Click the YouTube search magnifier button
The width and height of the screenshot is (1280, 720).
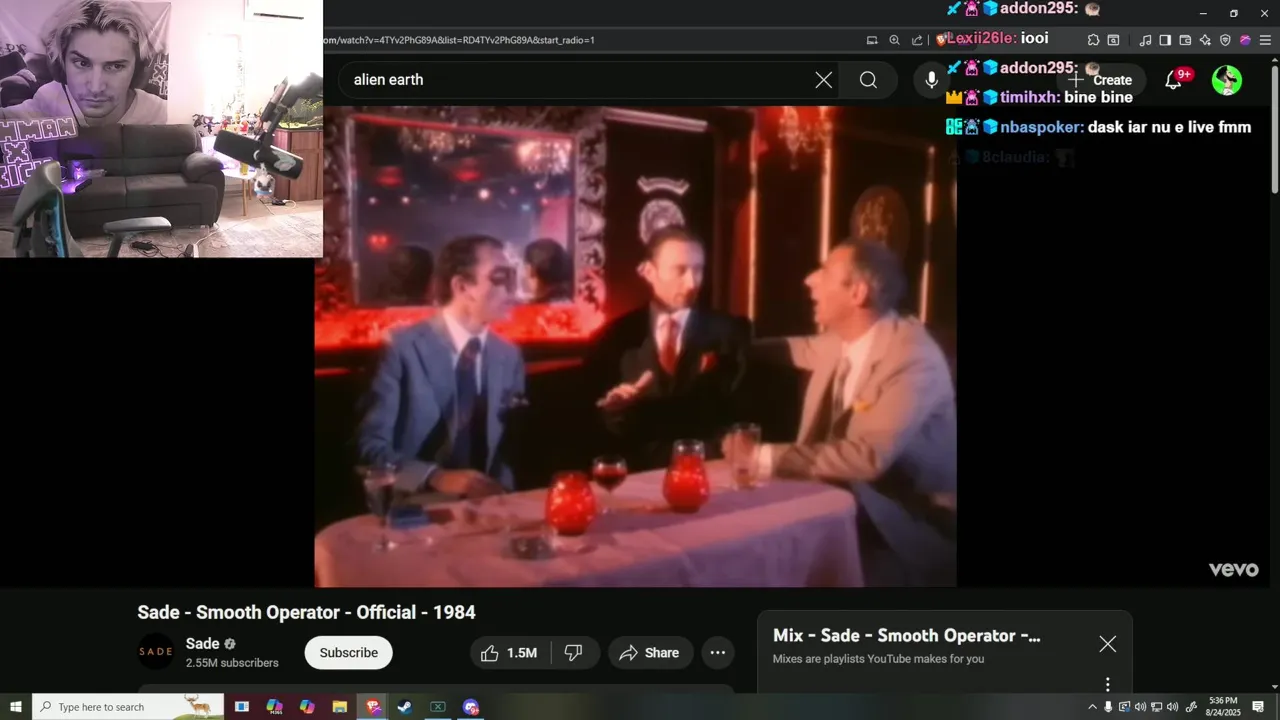pos(868,80)
